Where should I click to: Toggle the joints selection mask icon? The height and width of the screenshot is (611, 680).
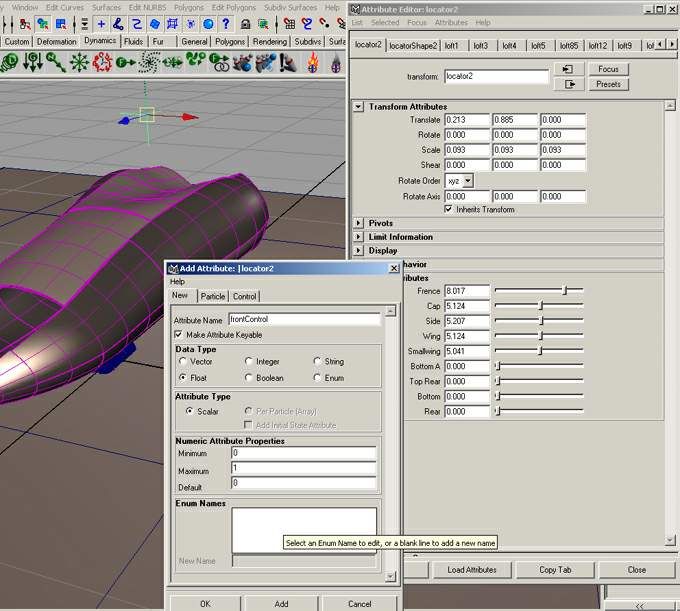(x=118, y=24)
